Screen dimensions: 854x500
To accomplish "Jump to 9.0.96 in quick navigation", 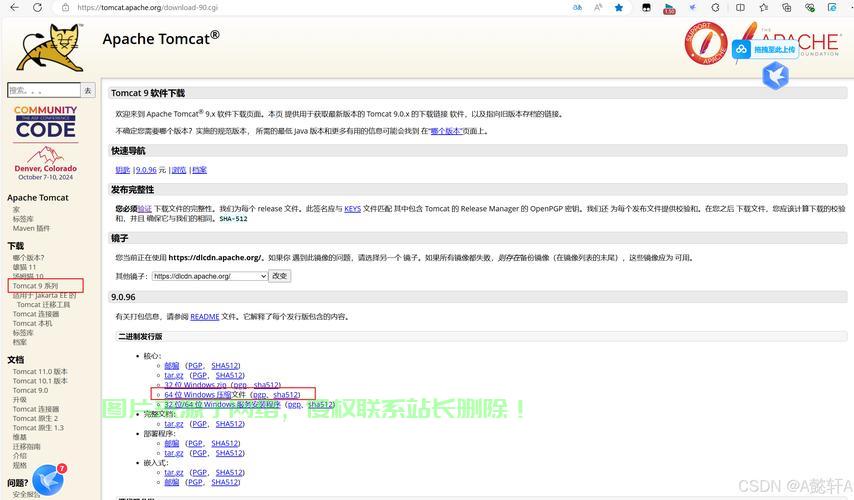I will click(146, 170).
